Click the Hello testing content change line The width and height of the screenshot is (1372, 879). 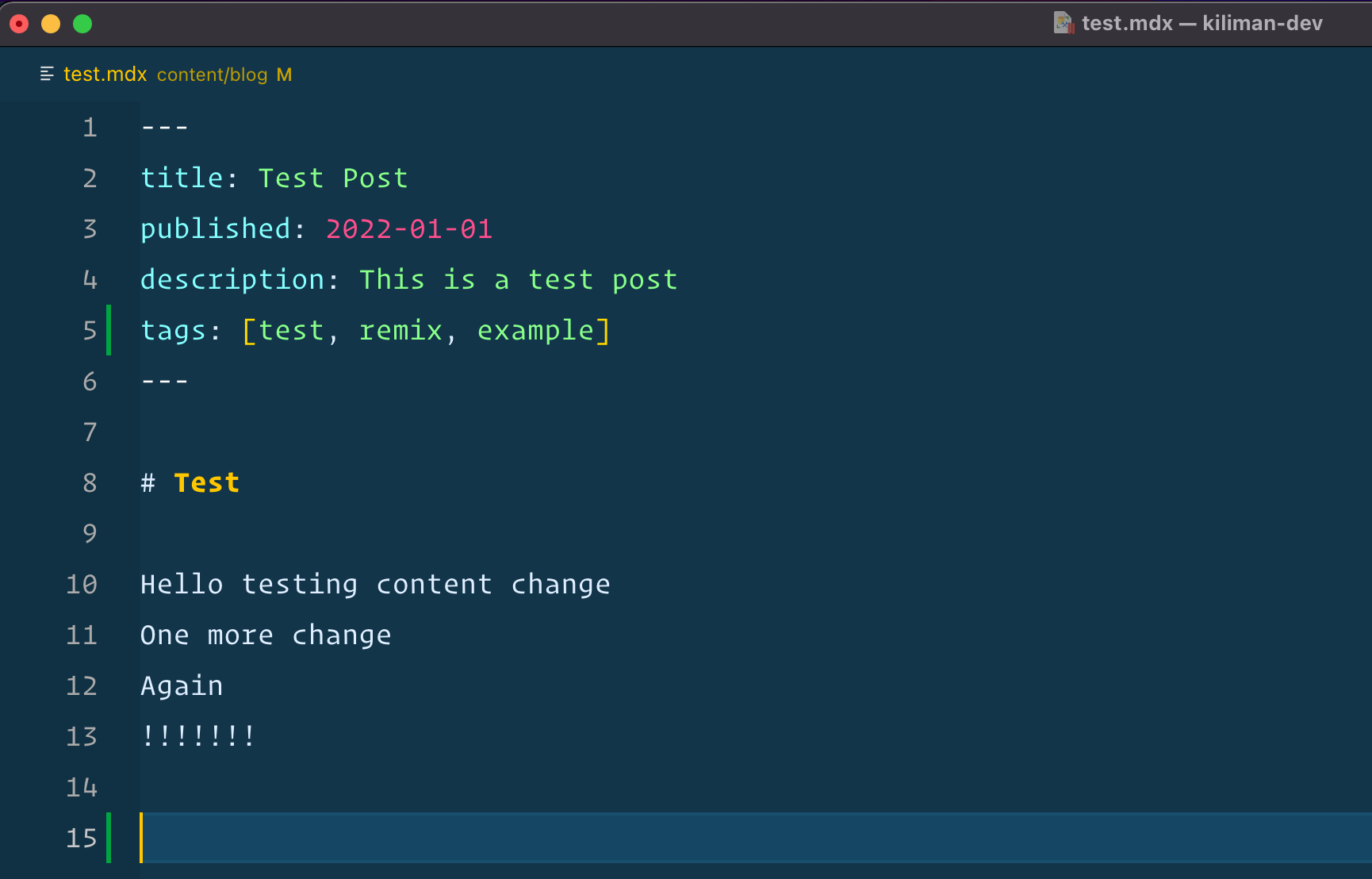tap(375, 584)
